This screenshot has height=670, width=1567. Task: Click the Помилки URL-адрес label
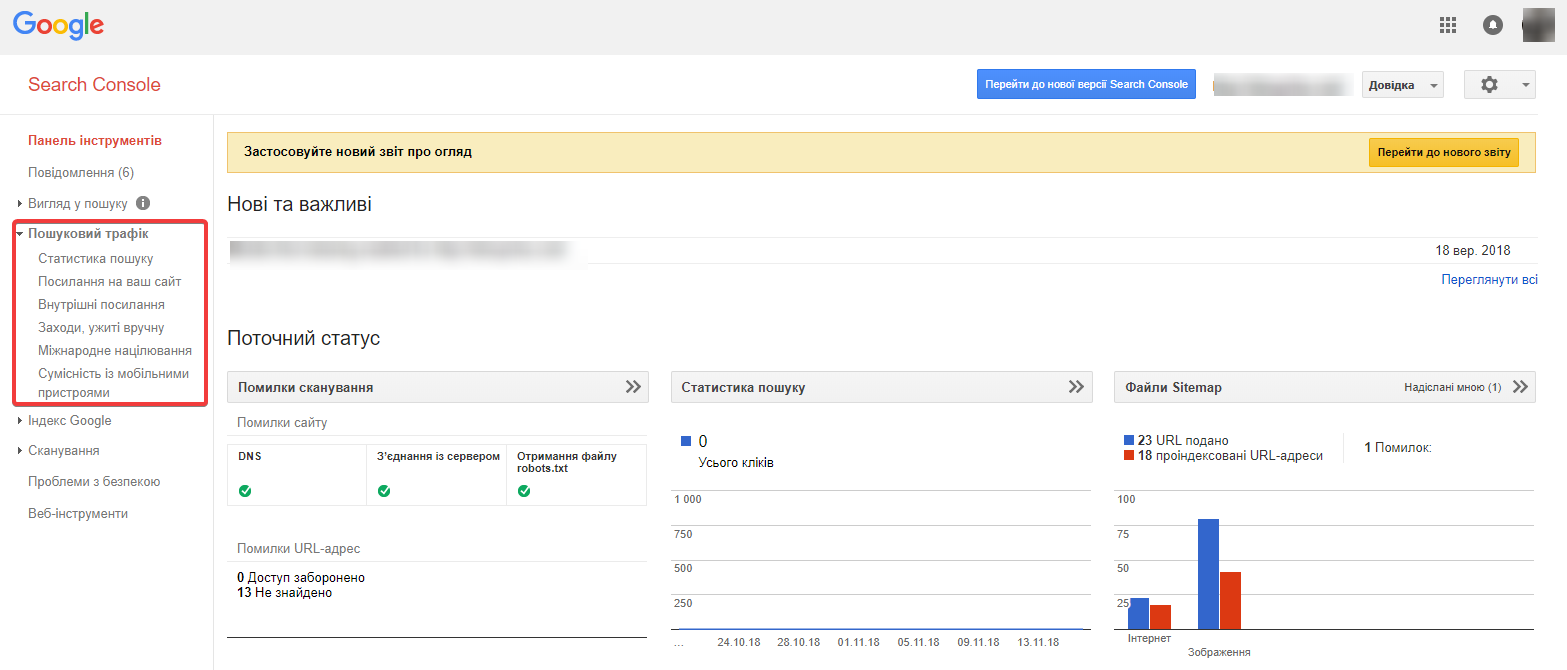pyautogui.click(x=298, y=549)
